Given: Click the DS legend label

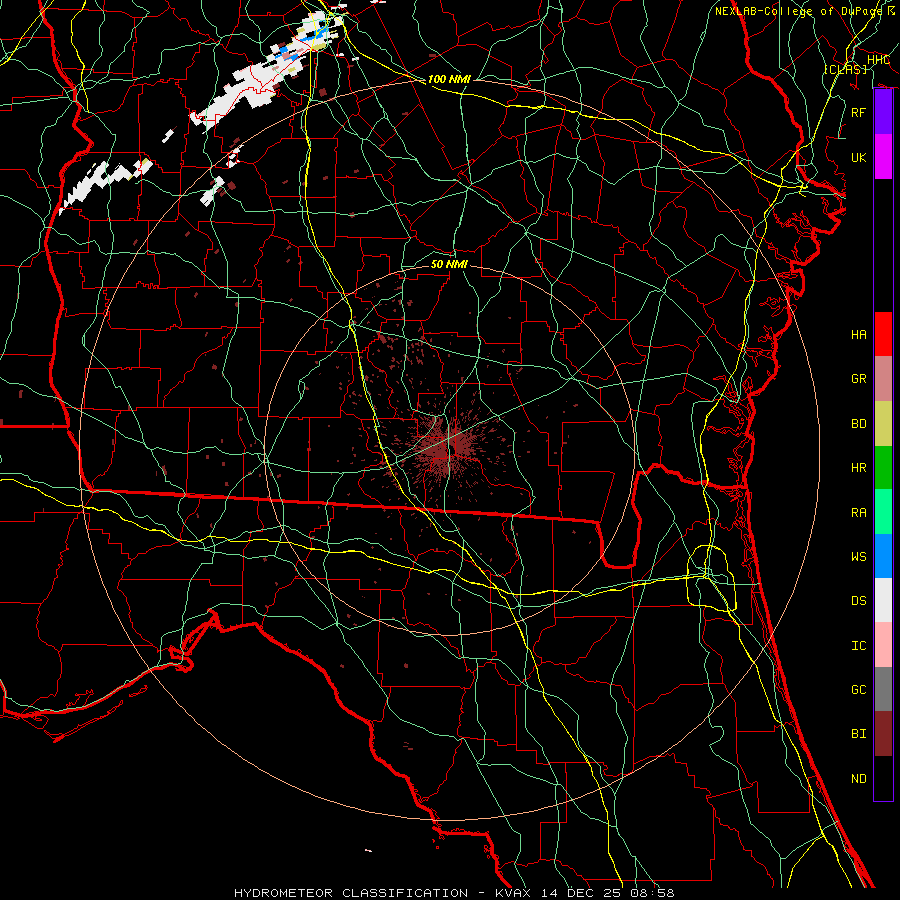Looking at the screenshot, I should tap(858, 600).
